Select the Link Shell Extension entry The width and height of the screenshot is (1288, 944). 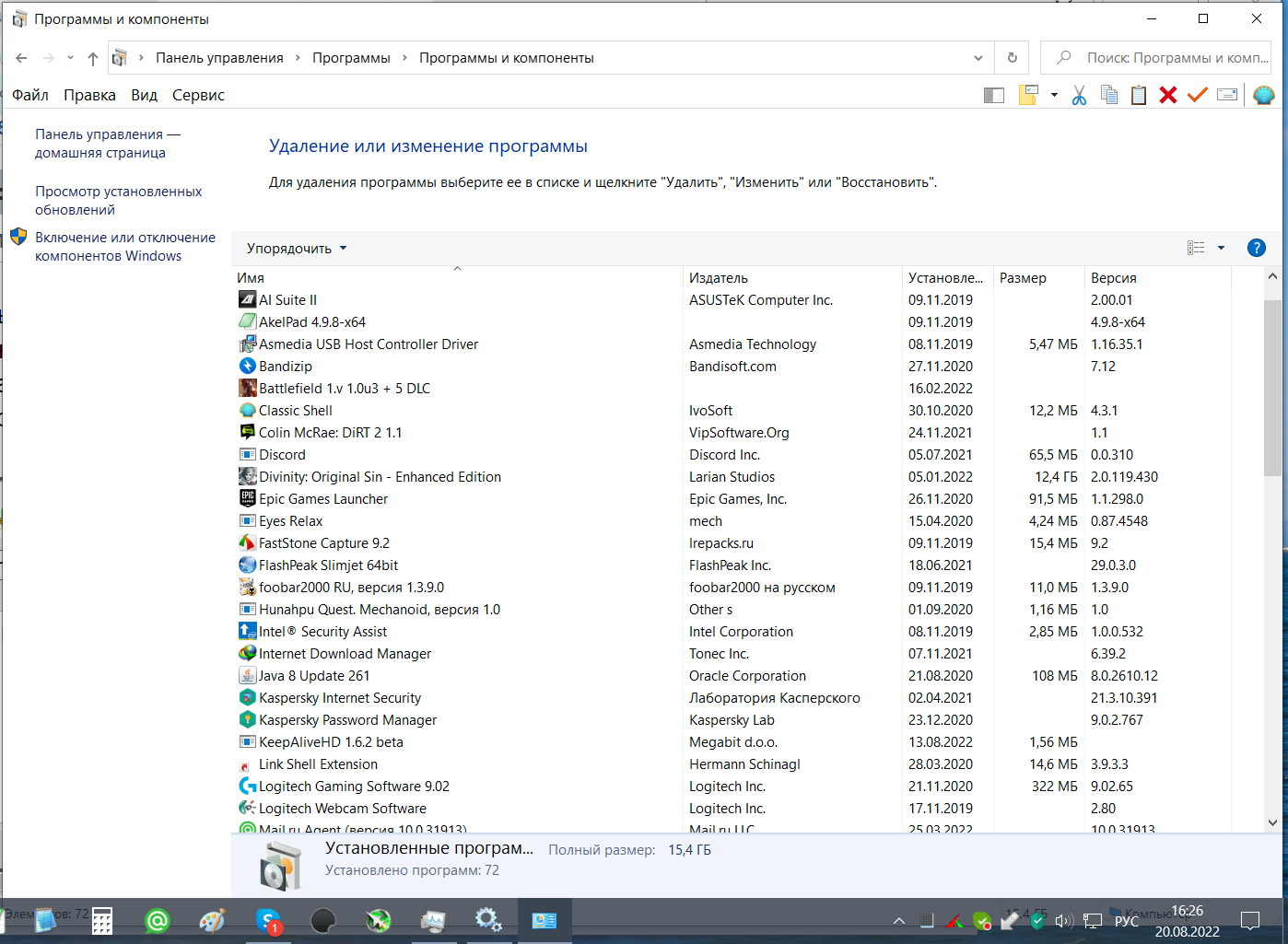pyautogui.click(x=733, y=763)
